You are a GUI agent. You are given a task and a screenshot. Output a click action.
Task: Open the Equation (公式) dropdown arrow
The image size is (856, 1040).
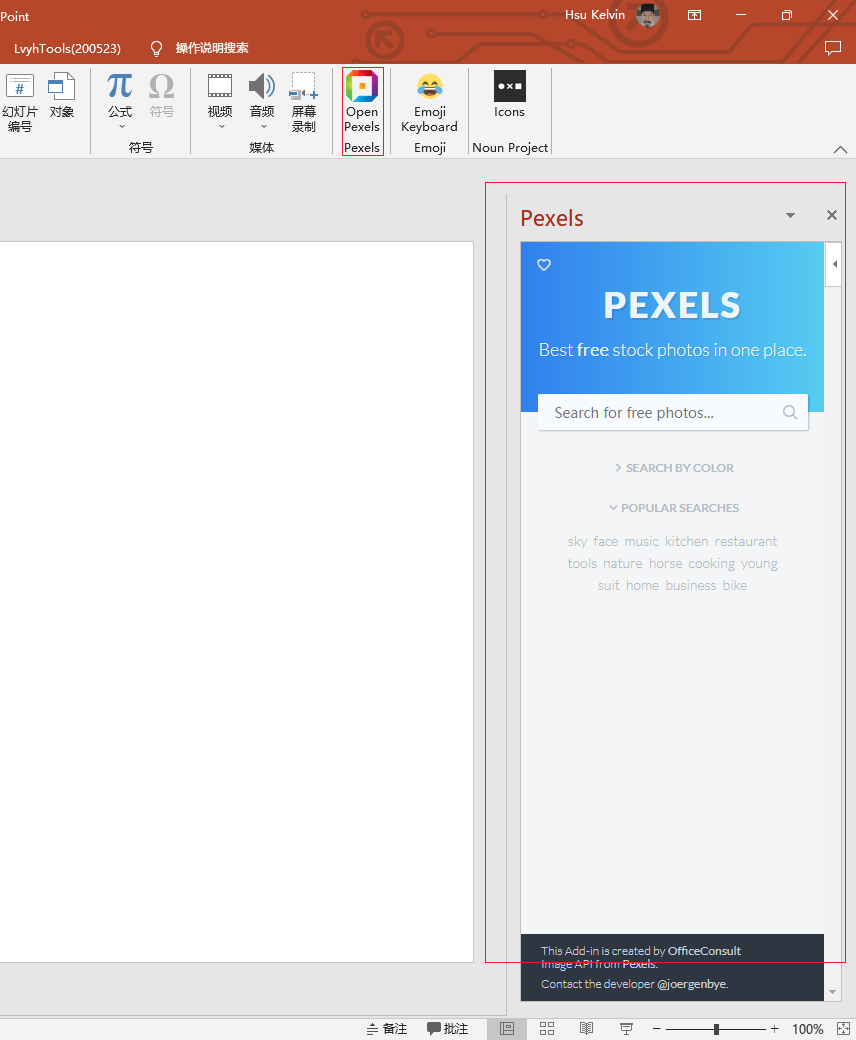tap(121, 126)
